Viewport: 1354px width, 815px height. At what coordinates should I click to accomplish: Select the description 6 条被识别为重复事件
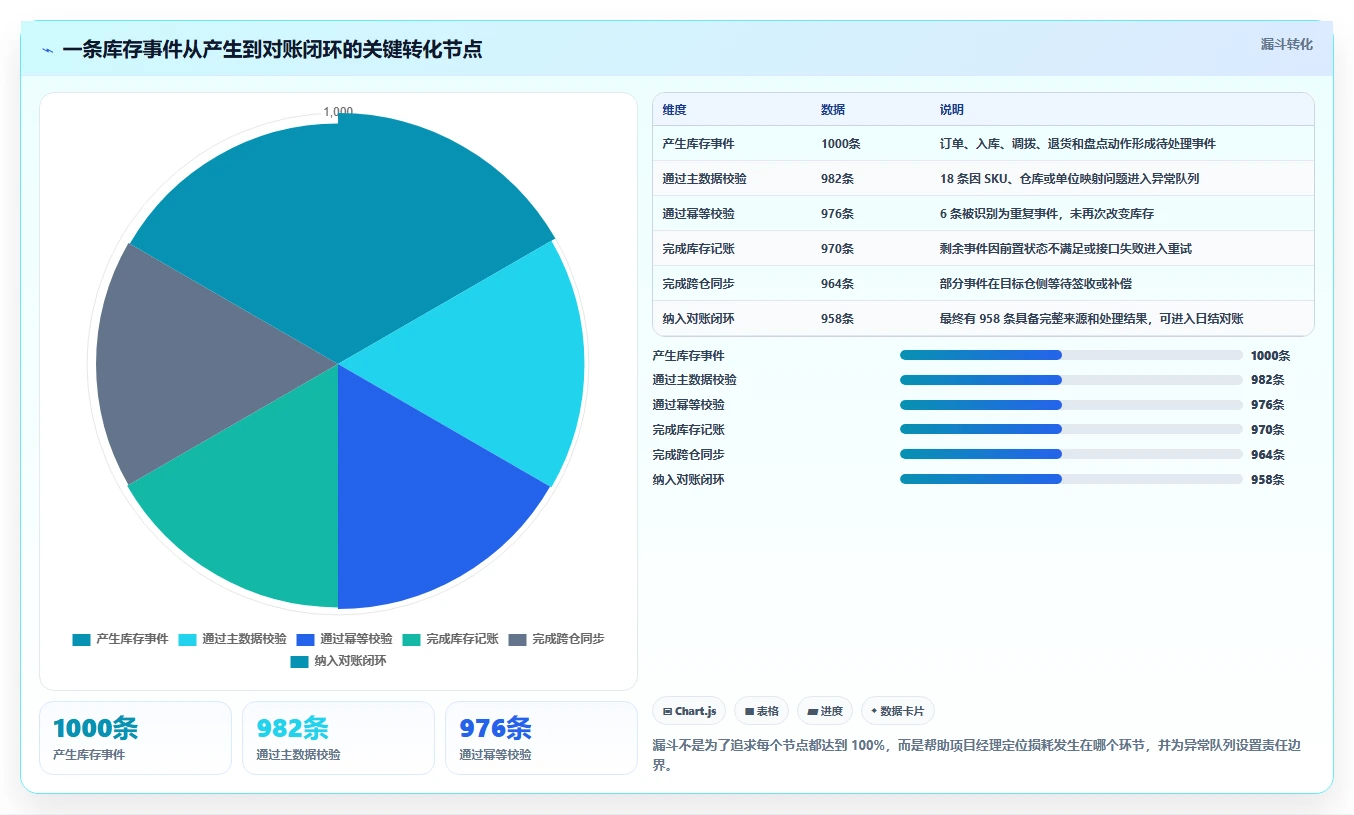coord(1047,214)
